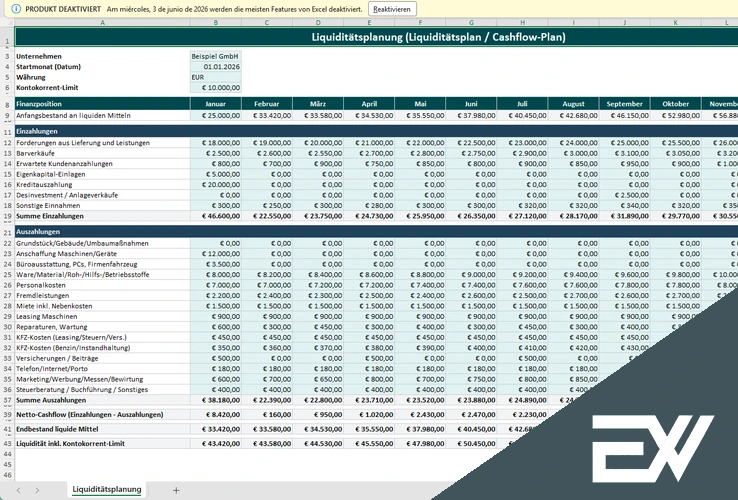738x500 pixels.
Task: Click the next sheet navigation arrow
Action: [x=37, y=490]
